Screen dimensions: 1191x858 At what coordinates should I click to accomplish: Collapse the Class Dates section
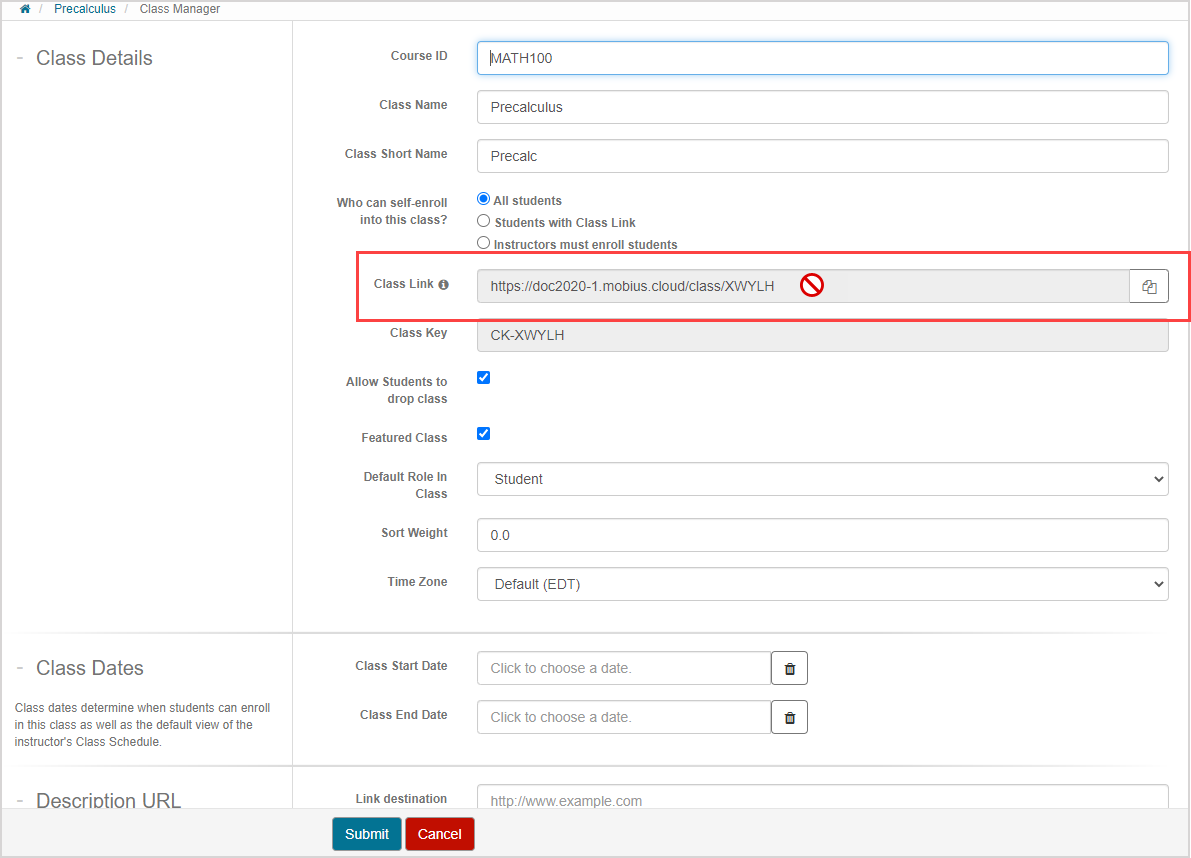[x=20, y=668]
